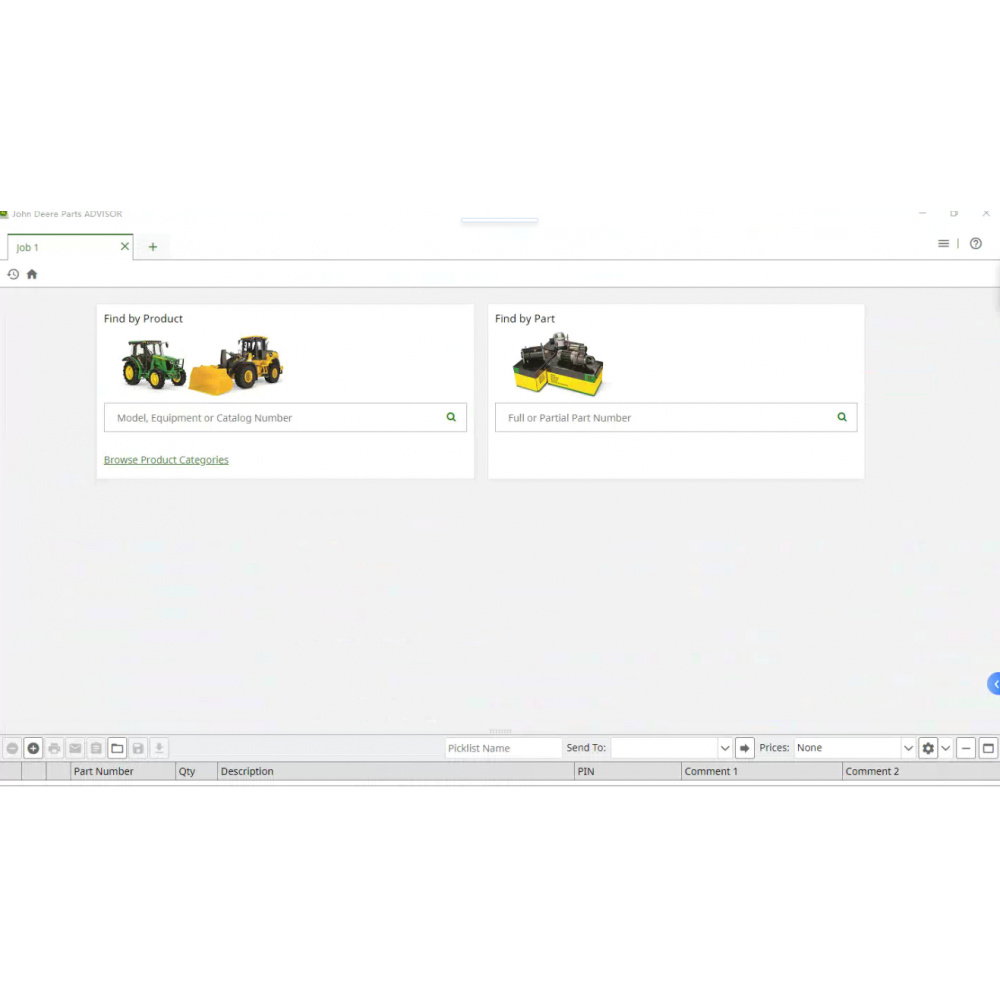Click the picklist panel resize grip
The height and width of the screenshot is (1000, 1000).
coord(500,731)
